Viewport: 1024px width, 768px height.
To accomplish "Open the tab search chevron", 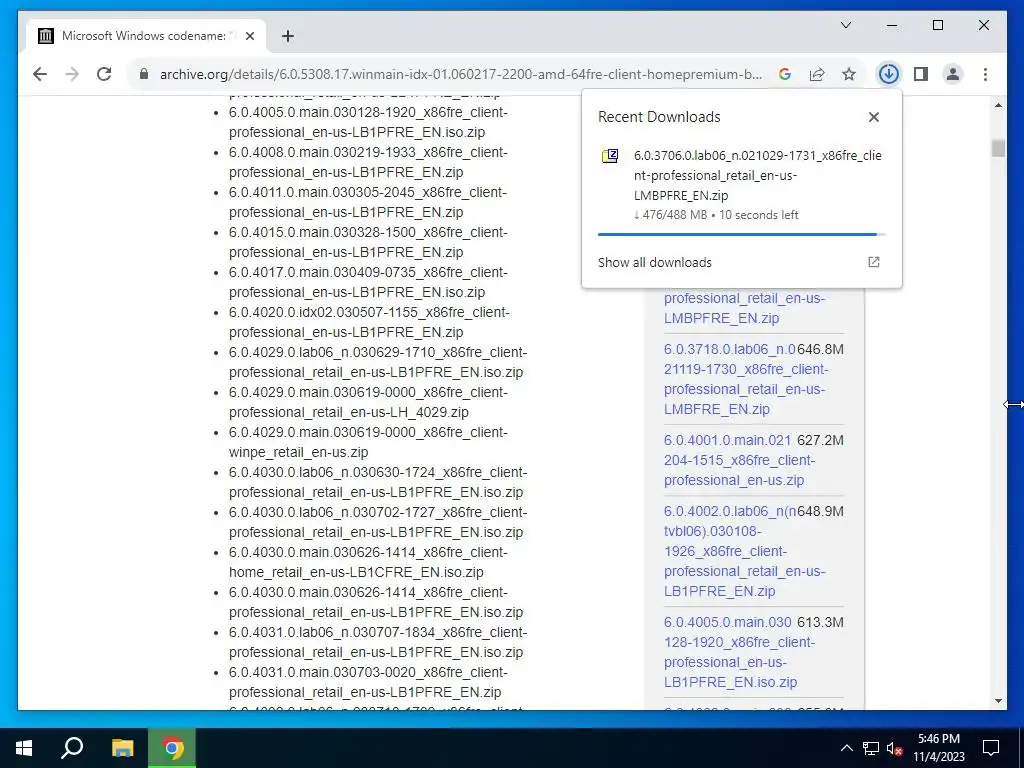I will (846, 25).
